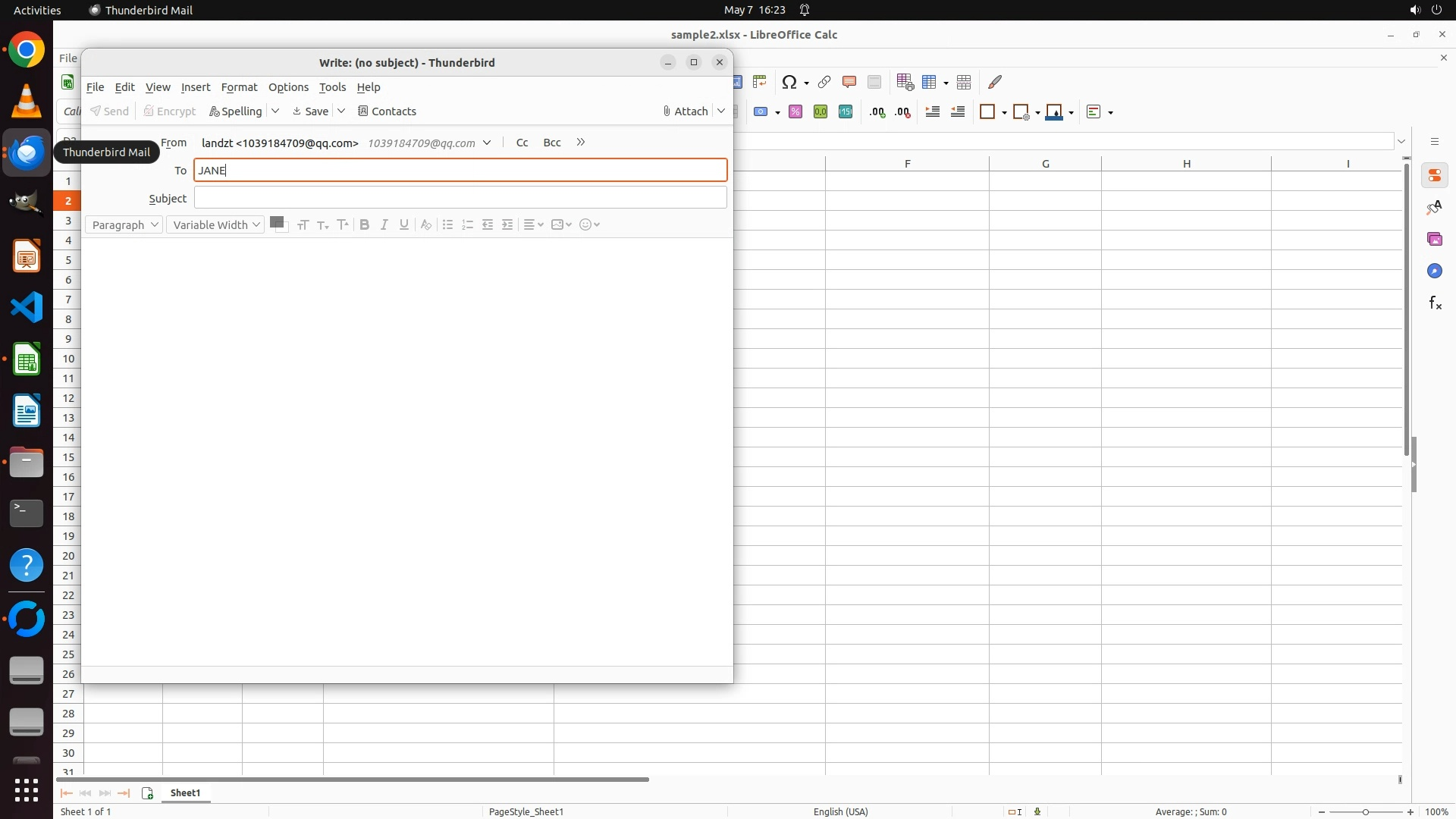The width and height of the screenshot is (1456, 819).
Task: Open the Options menu
Action: pyautogui.click(x=288, y=87)
